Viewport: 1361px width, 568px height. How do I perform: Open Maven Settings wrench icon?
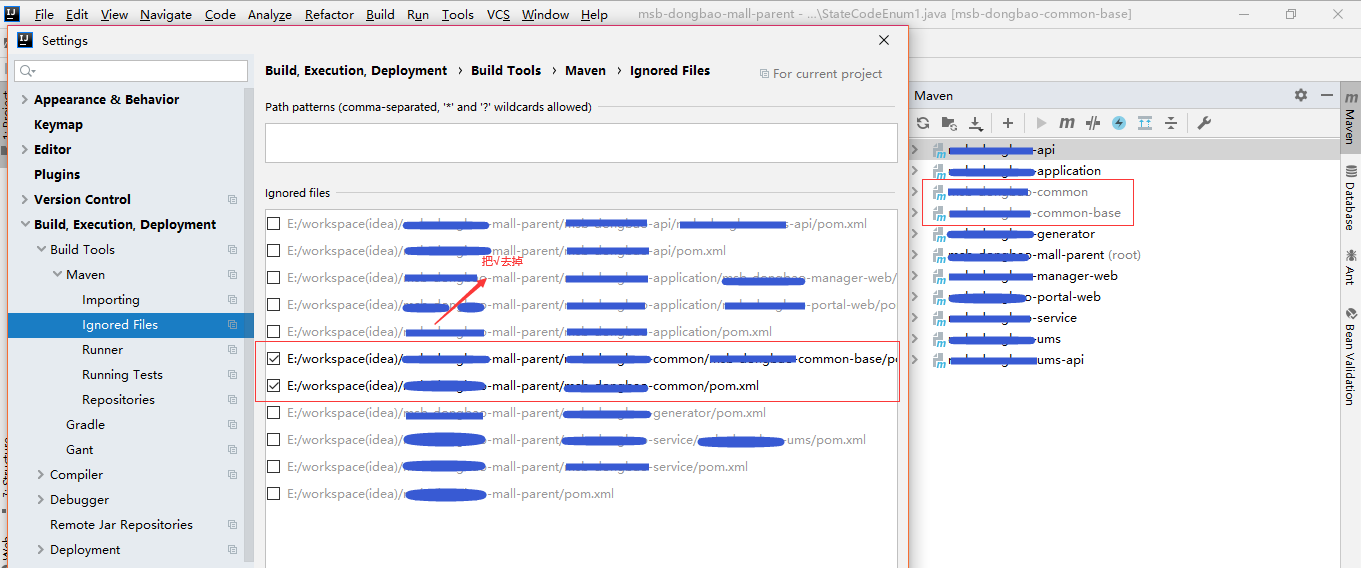point(1204,123)
